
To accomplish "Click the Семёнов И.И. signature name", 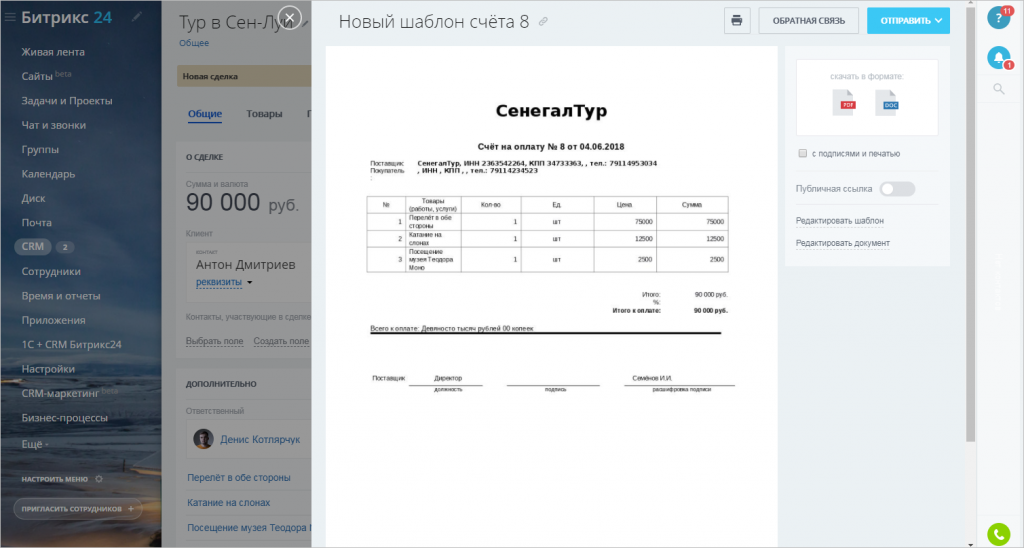I will point(652,378).
